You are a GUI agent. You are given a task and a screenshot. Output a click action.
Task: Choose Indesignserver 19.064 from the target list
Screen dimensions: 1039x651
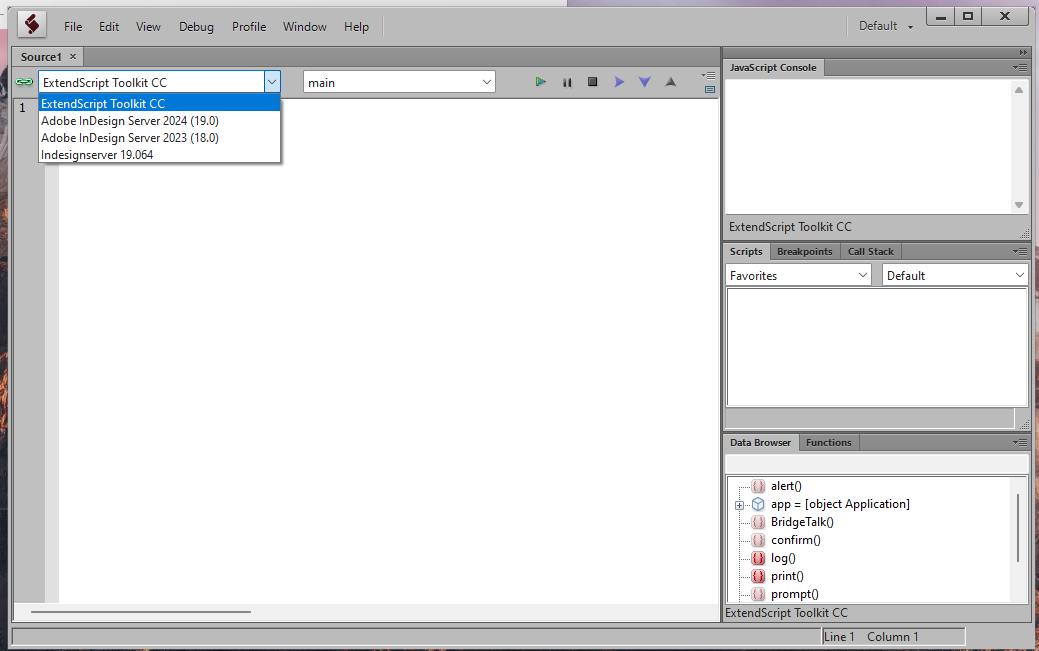coord(159,154)
